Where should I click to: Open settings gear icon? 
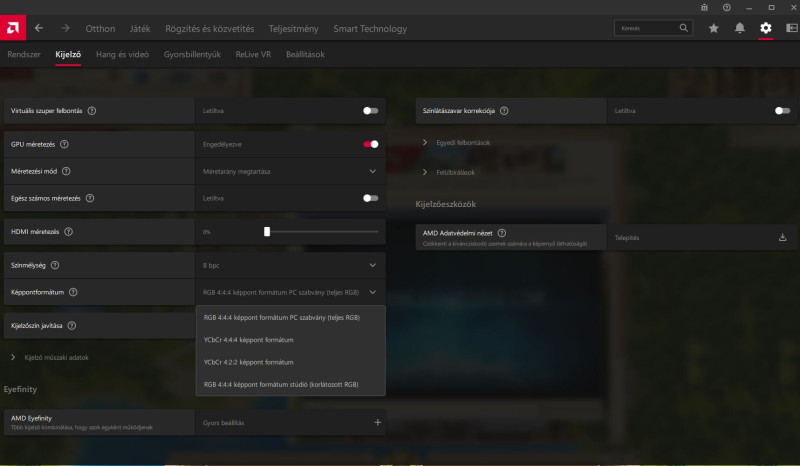click(x=766, y=28)
